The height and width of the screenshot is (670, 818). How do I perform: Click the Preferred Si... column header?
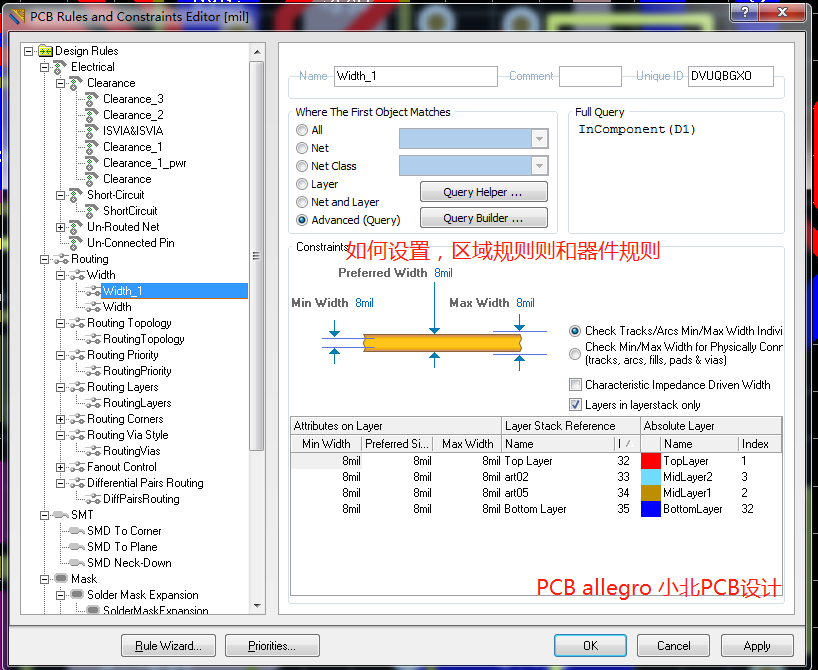point(396,444)
